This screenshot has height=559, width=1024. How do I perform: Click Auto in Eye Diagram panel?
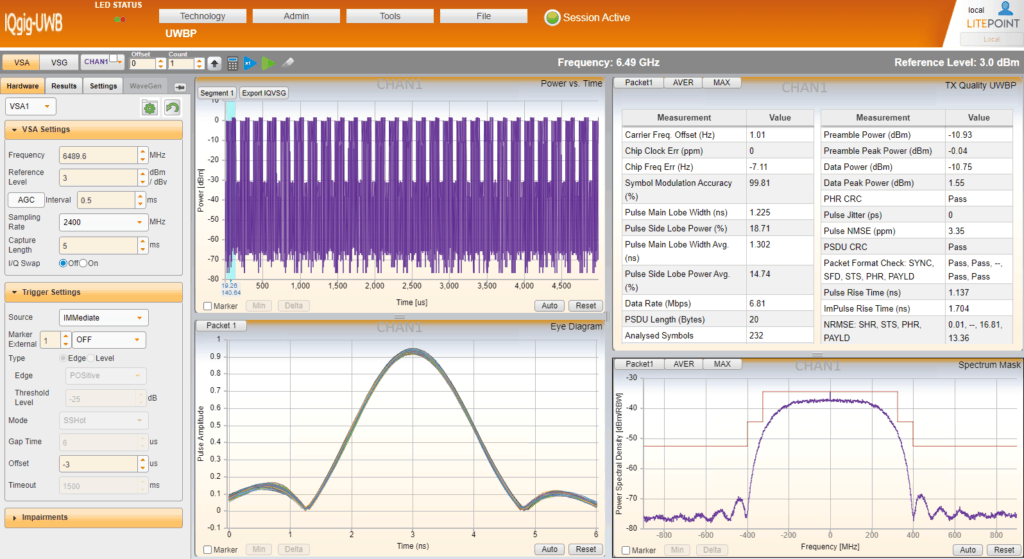coord(550,549)
